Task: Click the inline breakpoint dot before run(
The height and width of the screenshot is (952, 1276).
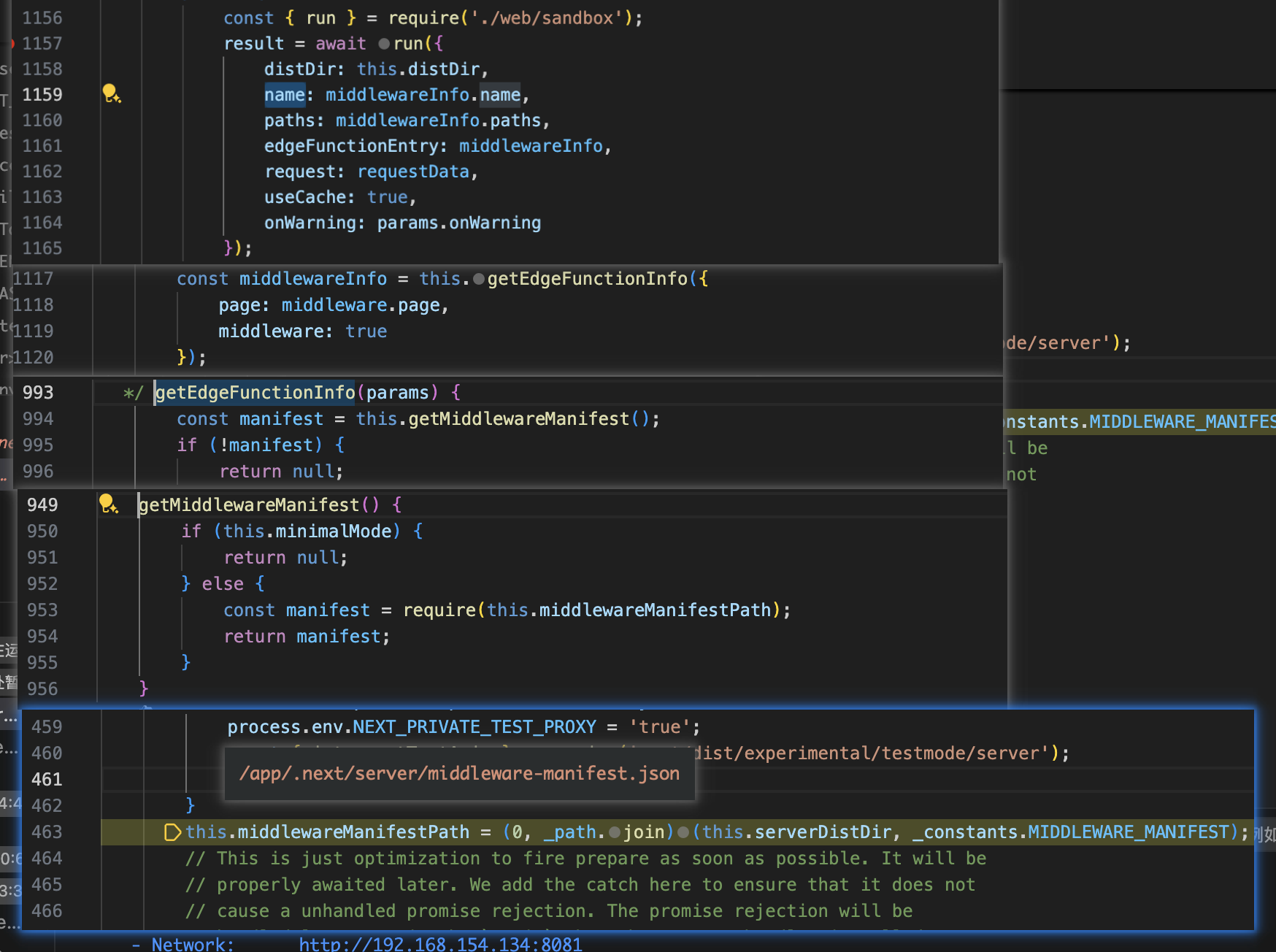Action: click(384, 44)
